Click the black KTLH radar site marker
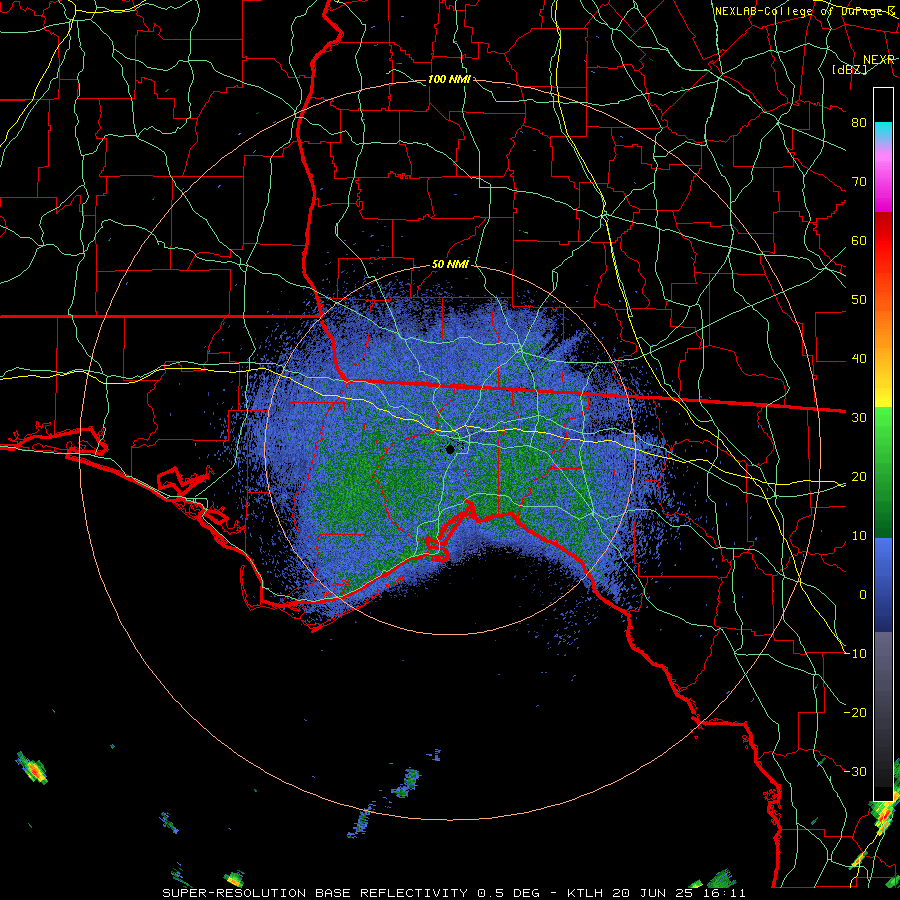The image size is (900, 900). (x=450, y=449)
